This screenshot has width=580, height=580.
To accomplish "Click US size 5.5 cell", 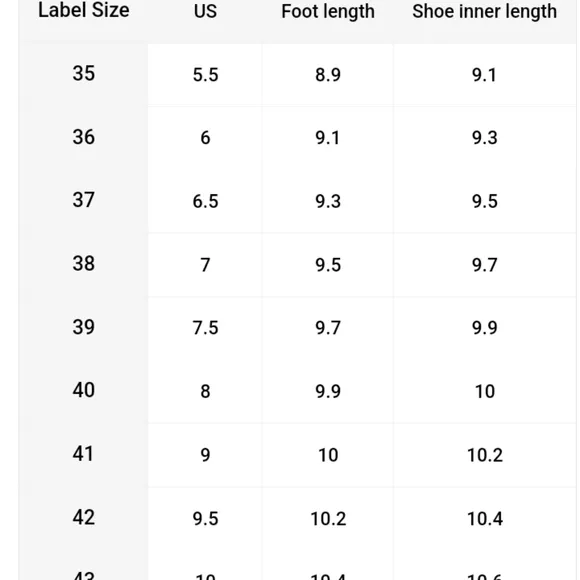I will click(205, 75).
